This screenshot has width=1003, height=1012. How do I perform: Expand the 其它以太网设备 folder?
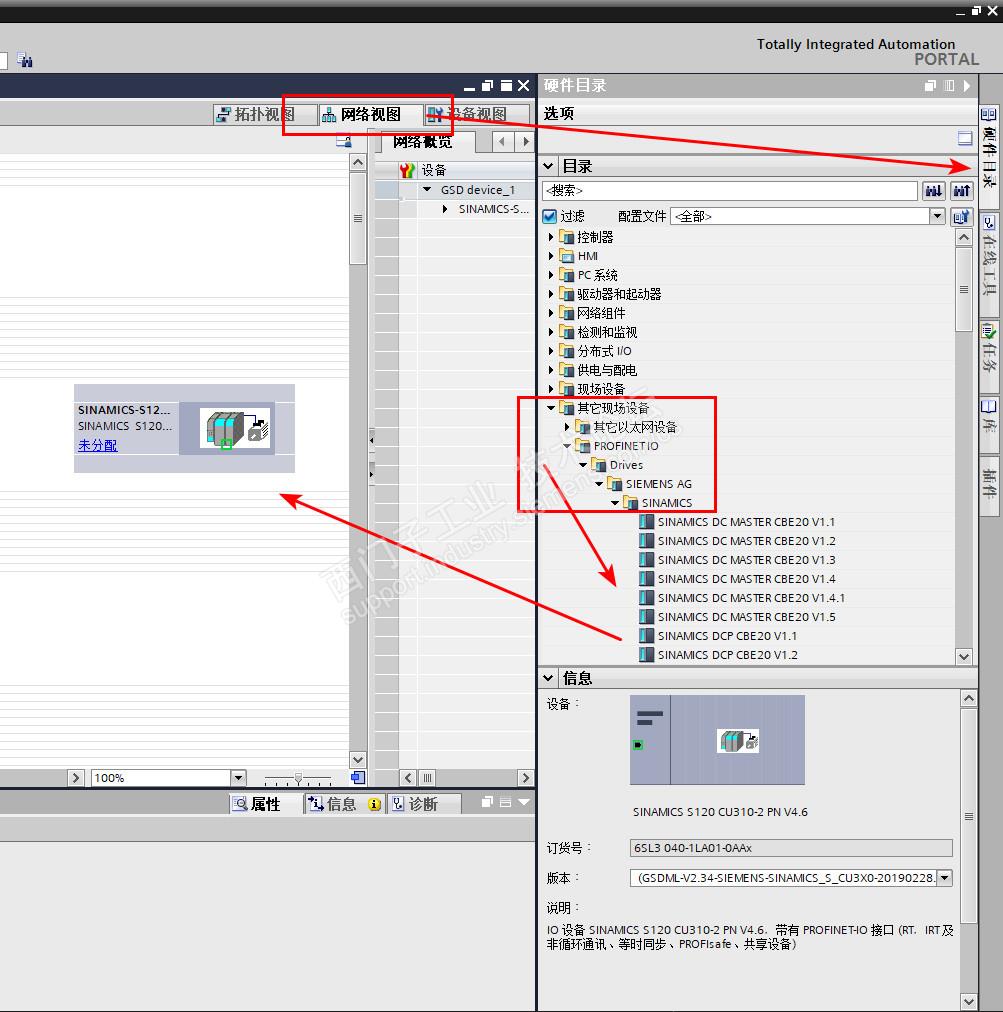point(567,427)
